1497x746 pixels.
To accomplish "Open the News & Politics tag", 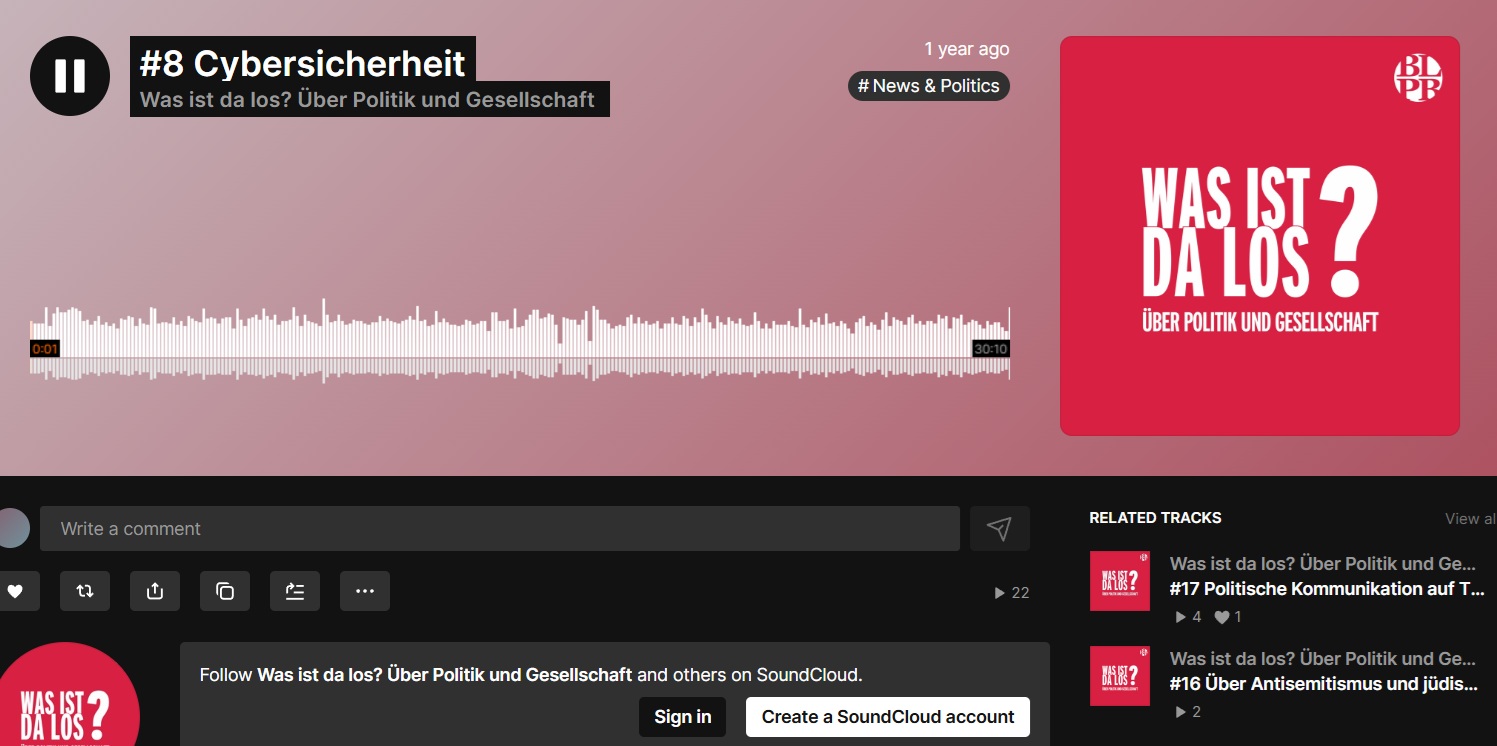I will coord(929,86).
